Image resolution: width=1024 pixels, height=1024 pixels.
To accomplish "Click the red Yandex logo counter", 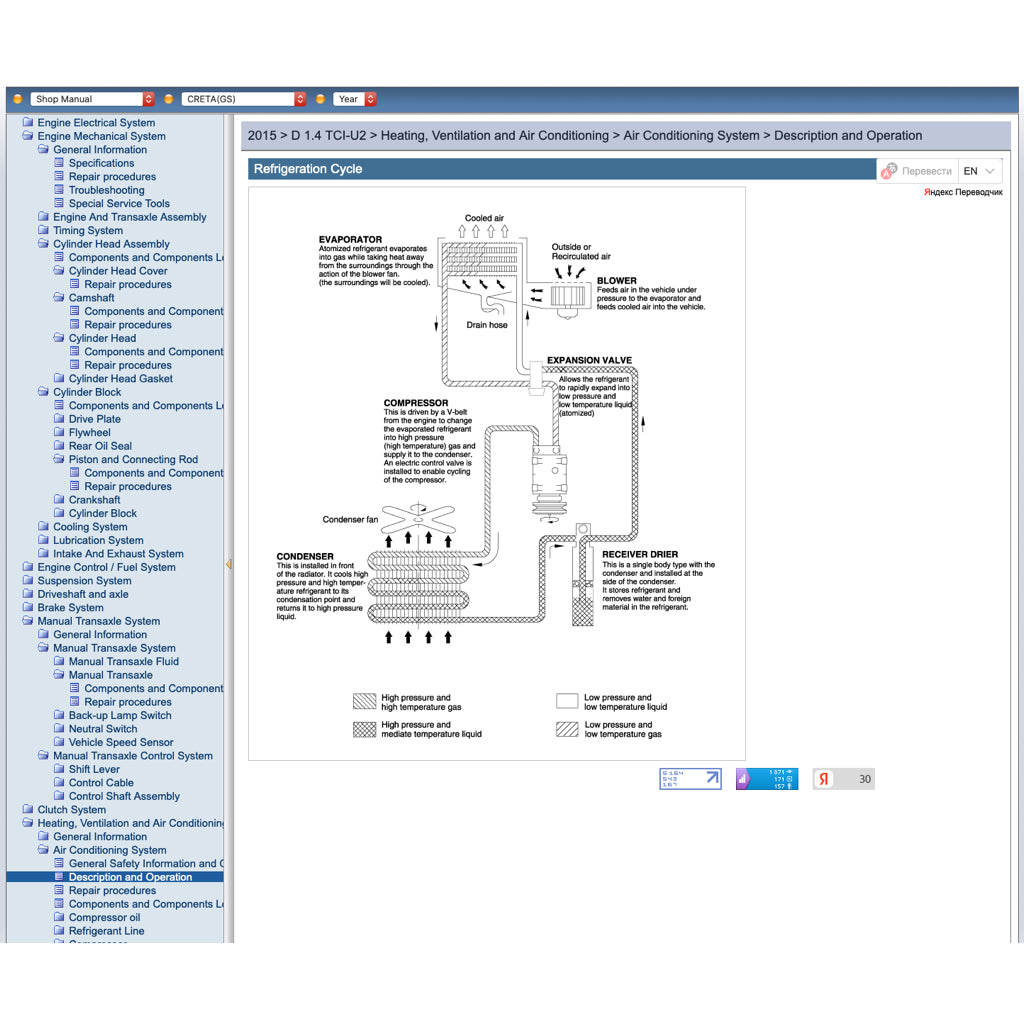I will 823,779.
